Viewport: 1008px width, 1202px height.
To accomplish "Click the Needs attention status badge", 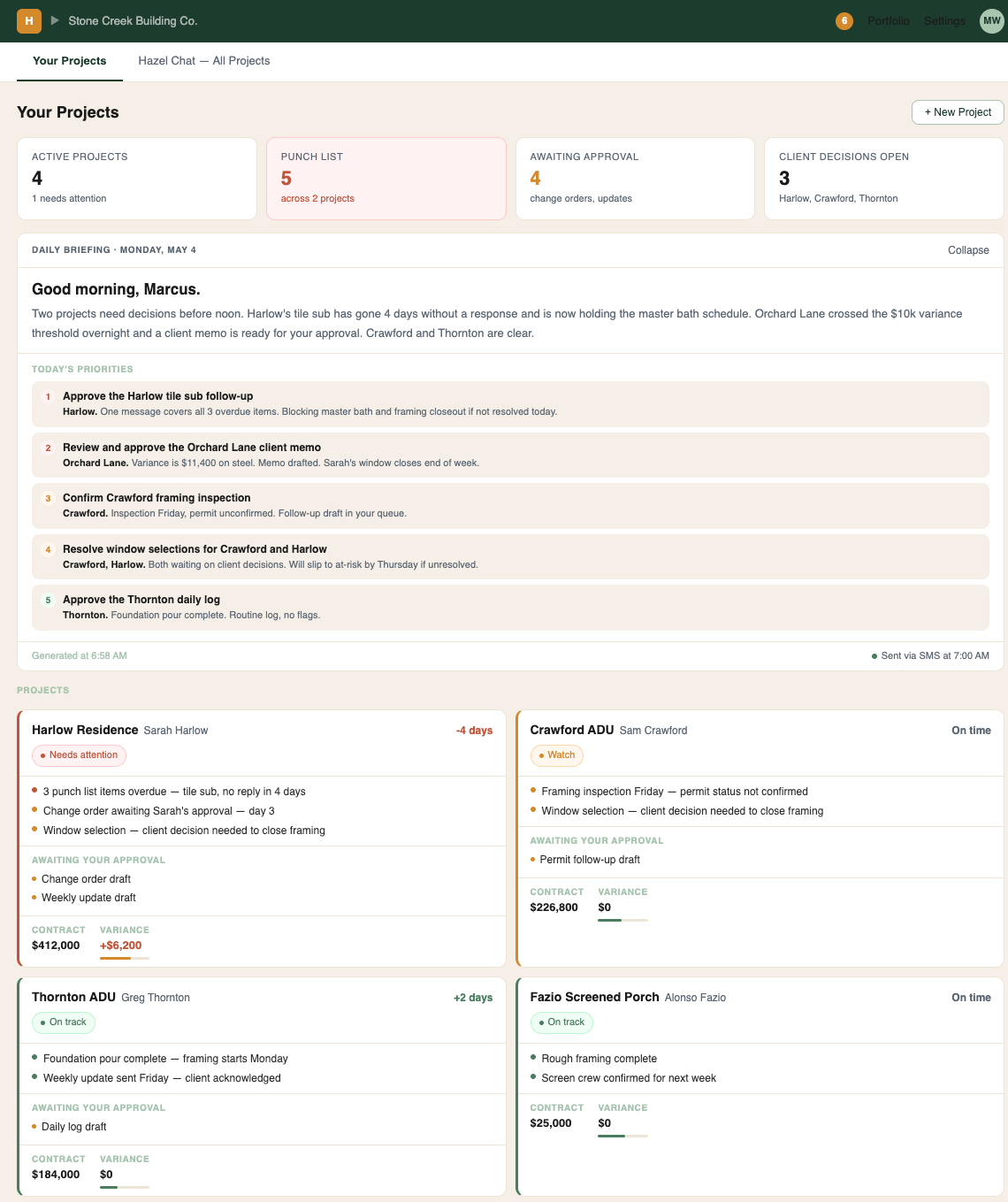I will [x=80, y=755].
